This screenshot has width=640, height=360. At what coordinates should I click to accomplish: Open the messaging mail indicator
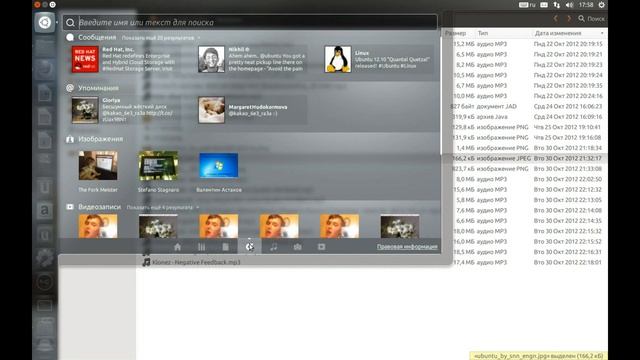[544, 5]
